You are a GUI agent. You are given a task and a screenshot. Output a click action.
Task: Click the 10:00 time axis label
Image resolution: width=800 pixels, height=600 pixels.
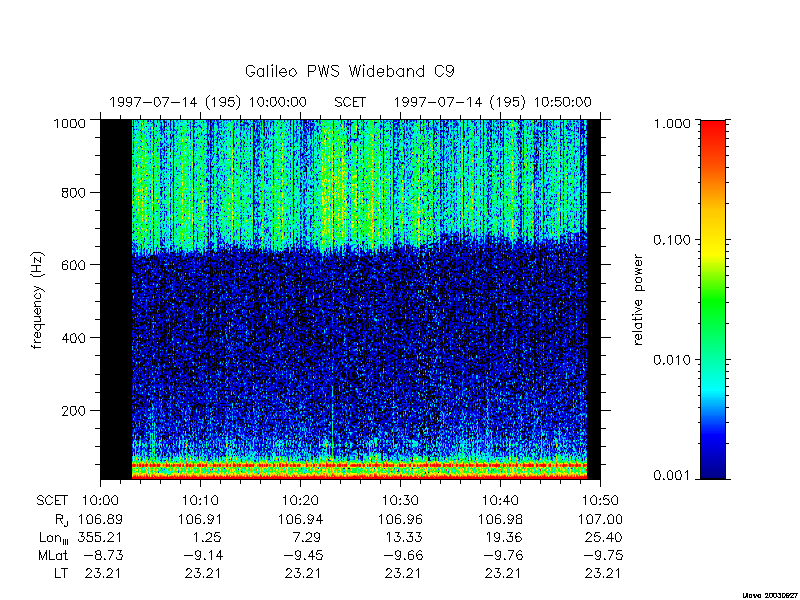point(101,501)
